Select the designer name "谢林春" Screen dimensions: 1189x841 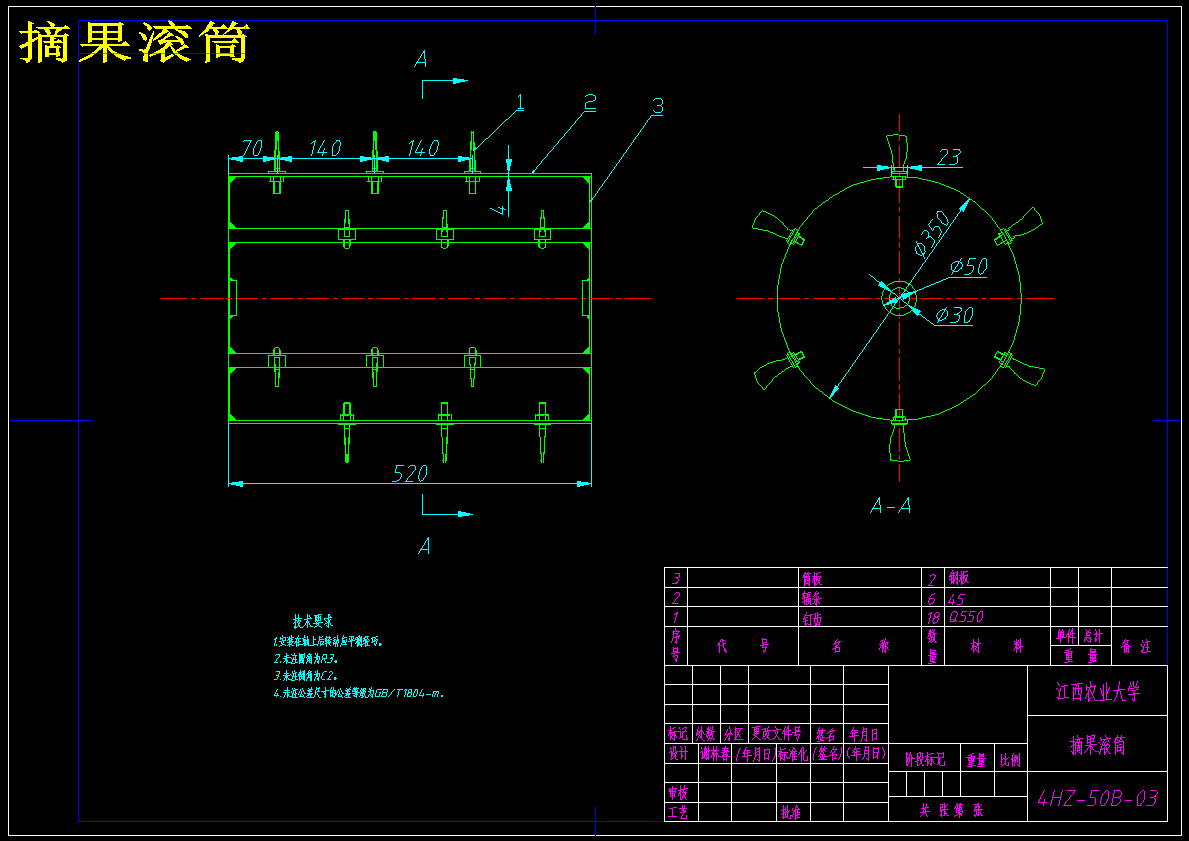click(x=715, y=754)
